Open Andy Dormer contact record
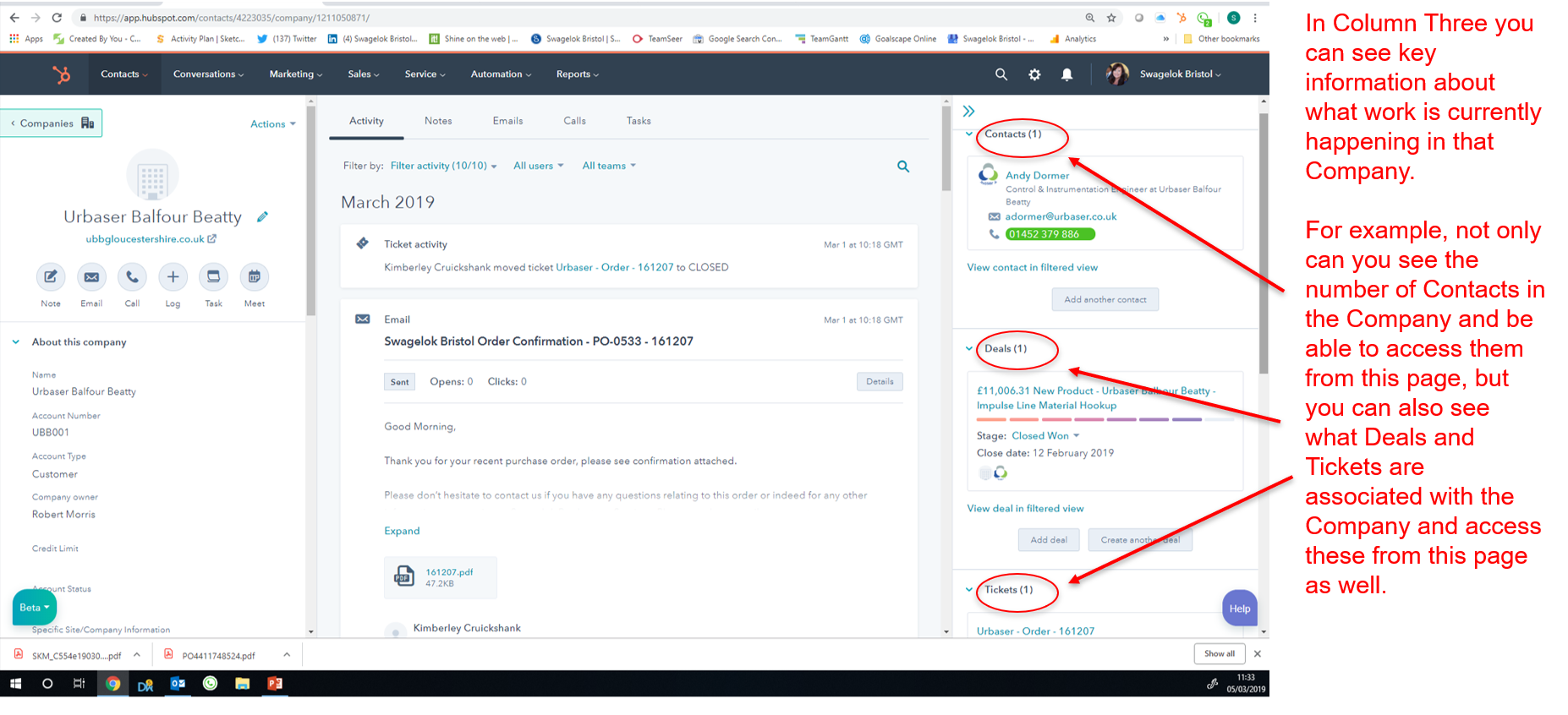Image resolution: width=1568 pixels, height=715 pixels. 1037,176
